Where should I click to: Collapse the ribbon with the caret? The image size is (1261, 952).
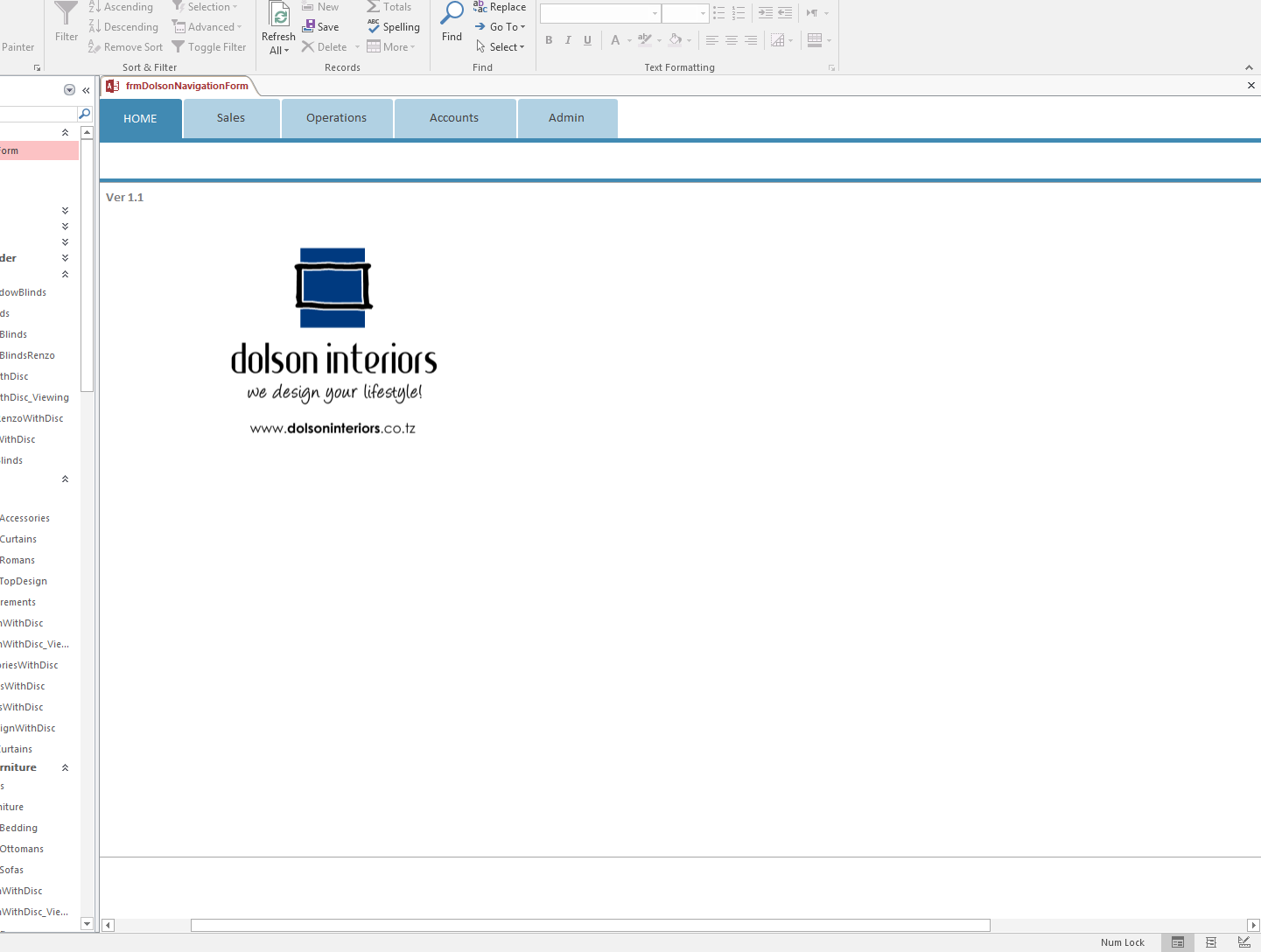tap(1249, 67)
